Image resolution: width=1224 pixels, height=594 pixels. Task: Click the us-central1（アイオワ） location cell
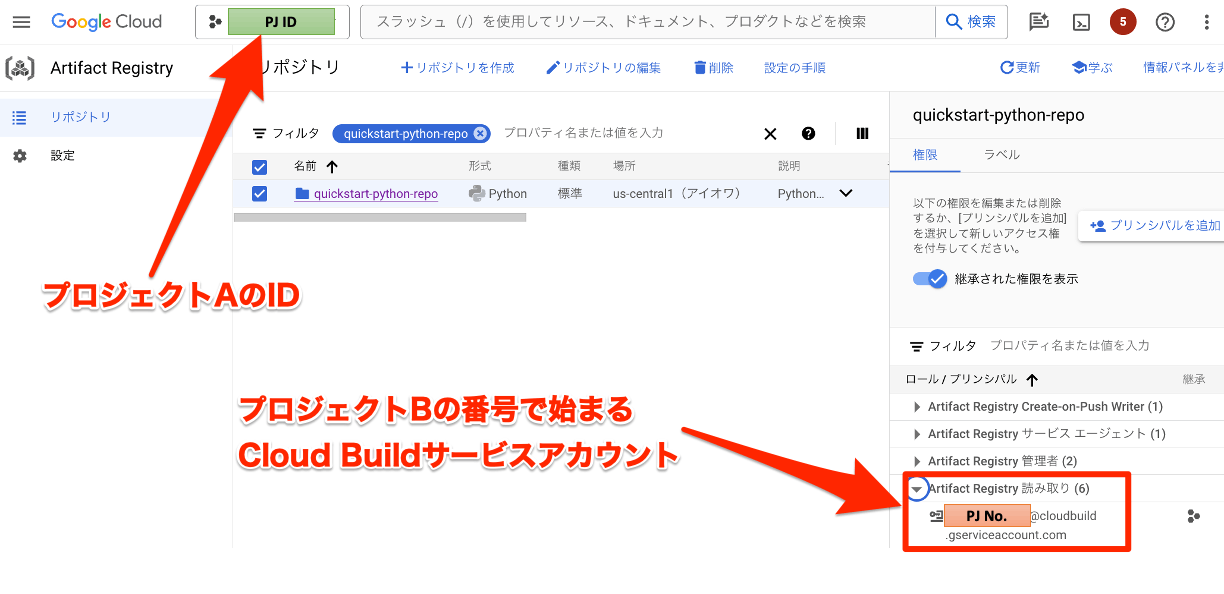677,194
